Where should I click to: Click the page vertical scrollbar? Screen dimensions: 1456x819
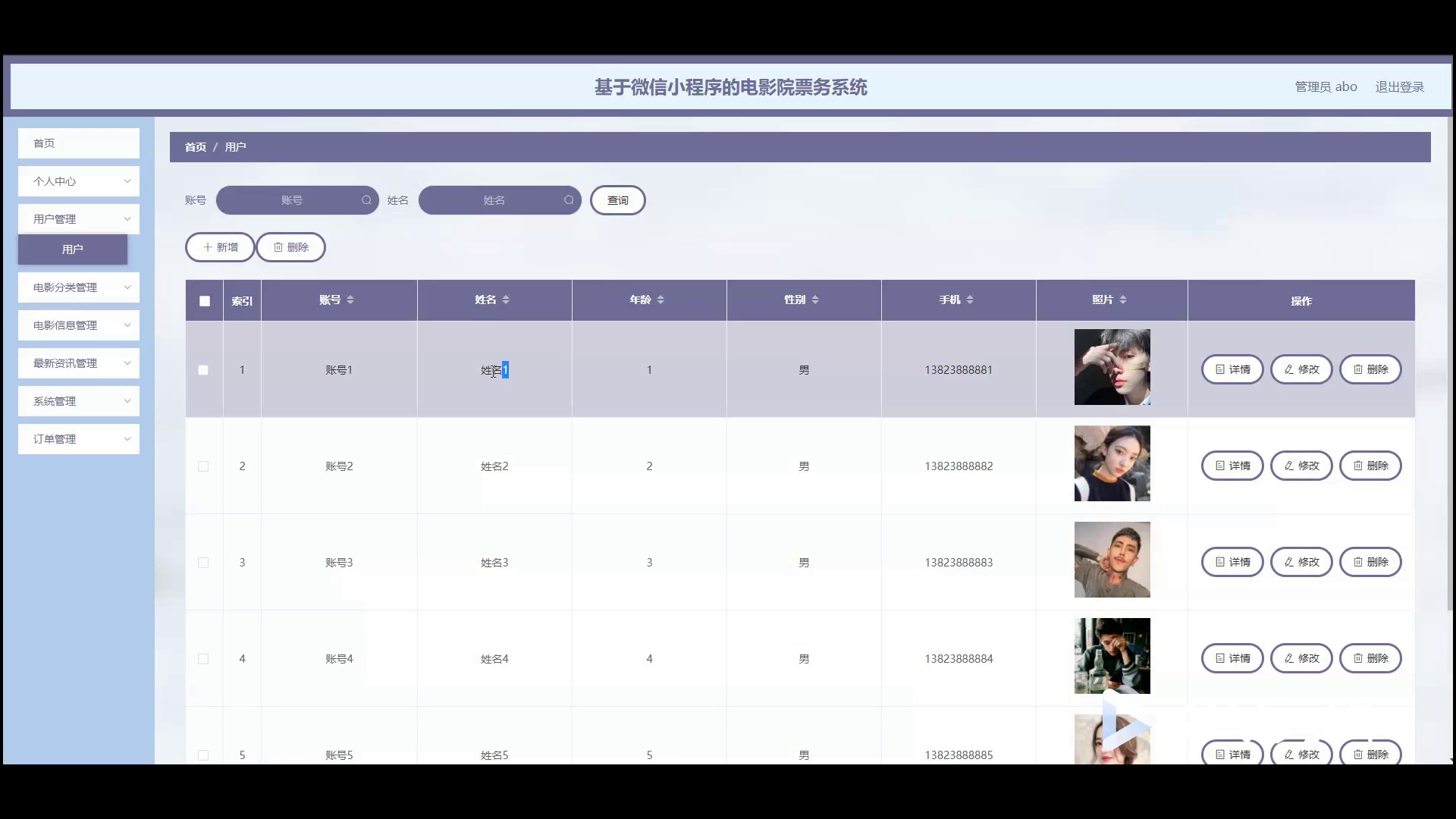pos(1451,364)
